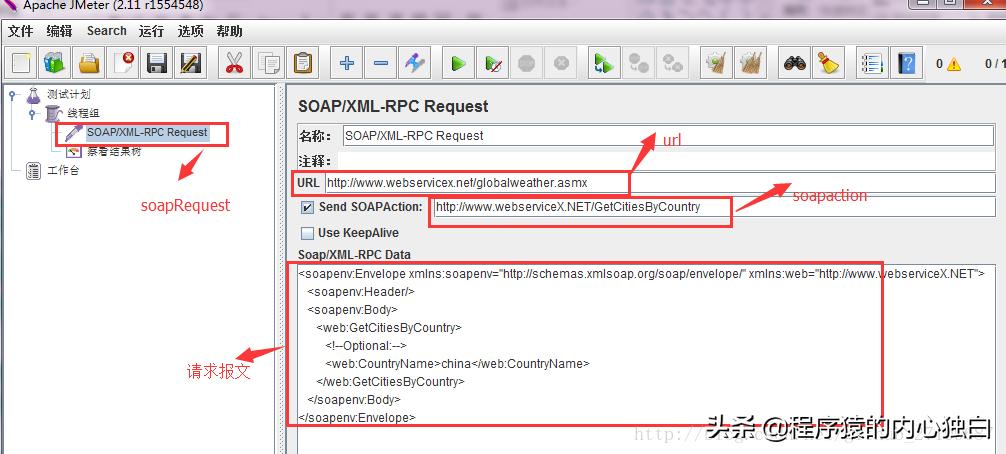Click the <soapenv:Header/> line
The height and width of the screenshot is (454, 1006).
coord(362,292)
